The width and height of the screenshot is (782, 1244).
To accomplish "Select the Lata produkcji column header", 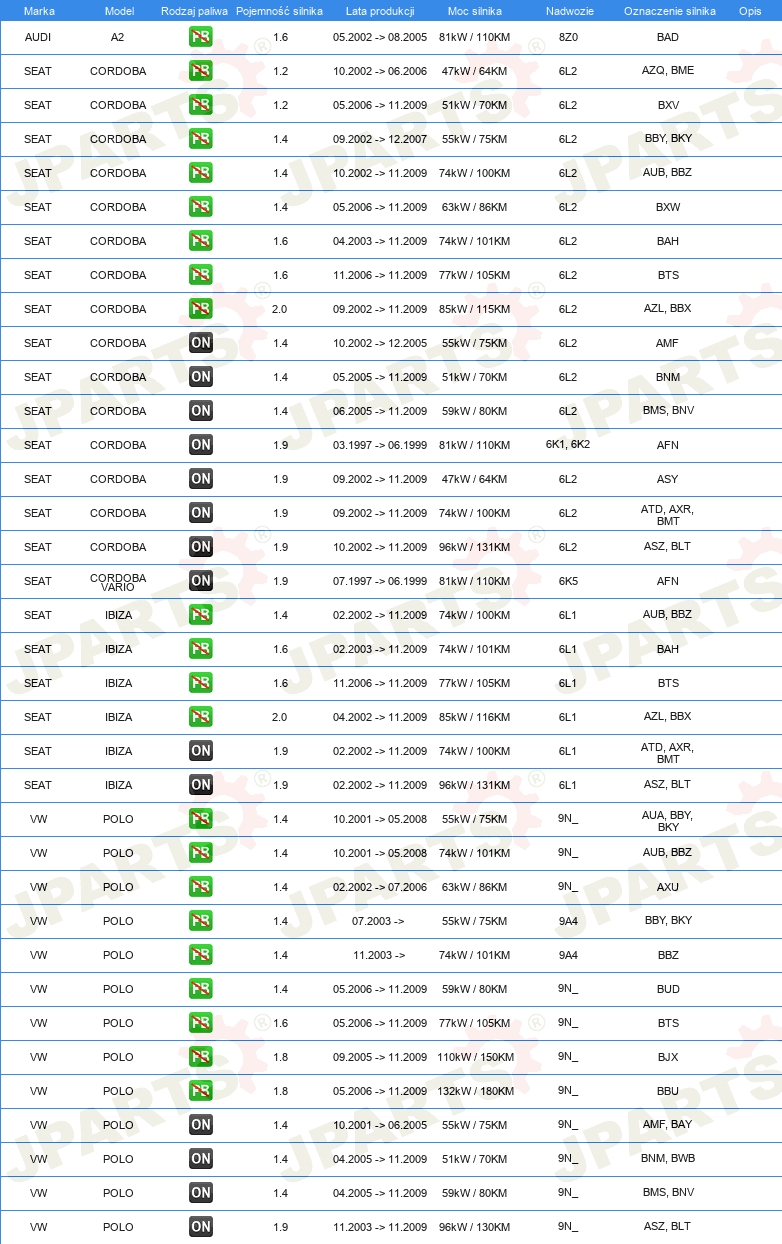I will pyautogui.click(x=379, y=11).
